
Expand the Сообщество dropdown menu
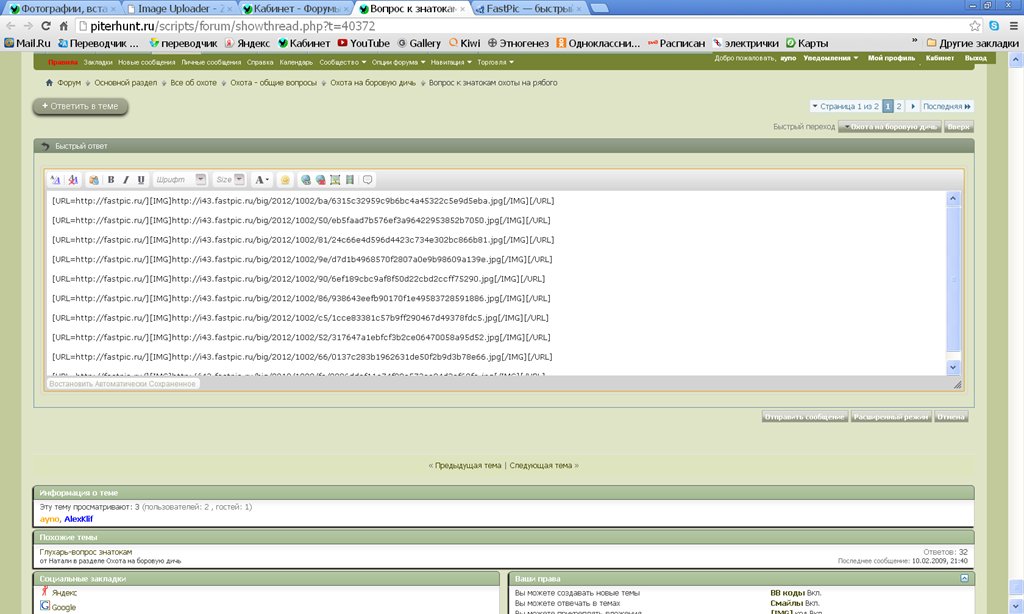coord(342,62)
